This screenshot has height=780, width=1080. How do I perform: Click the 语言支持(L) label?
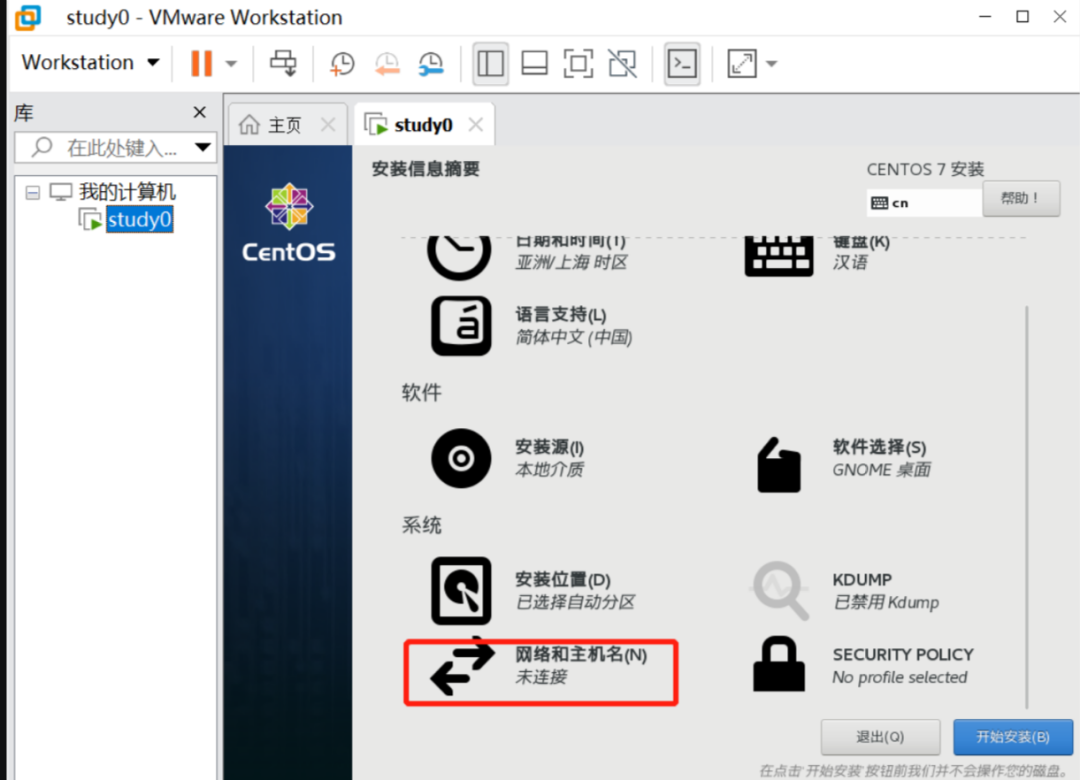tap(561, 315)
